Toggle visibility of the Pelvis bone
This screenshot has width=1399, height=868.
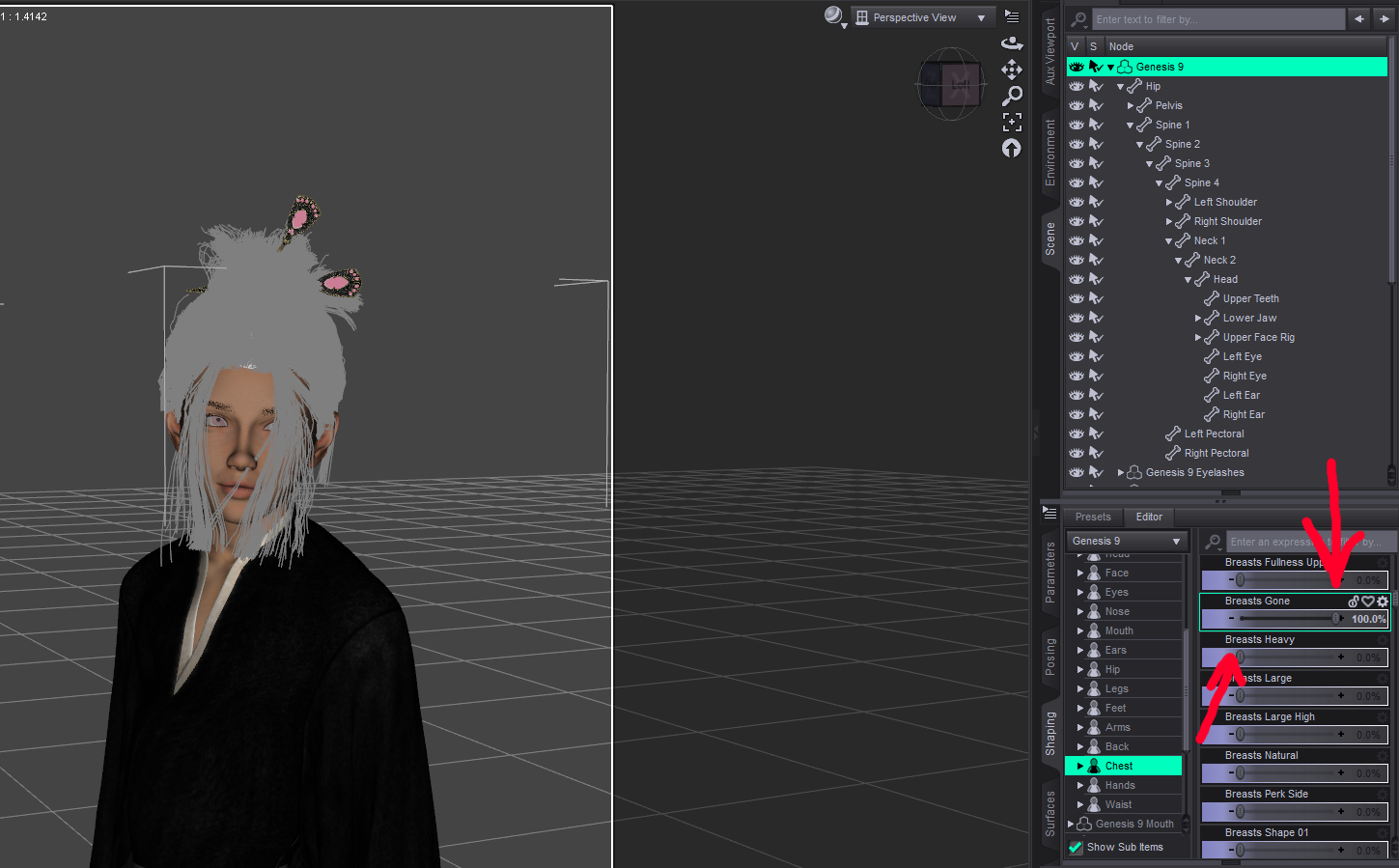click(x=1077, y=105)
